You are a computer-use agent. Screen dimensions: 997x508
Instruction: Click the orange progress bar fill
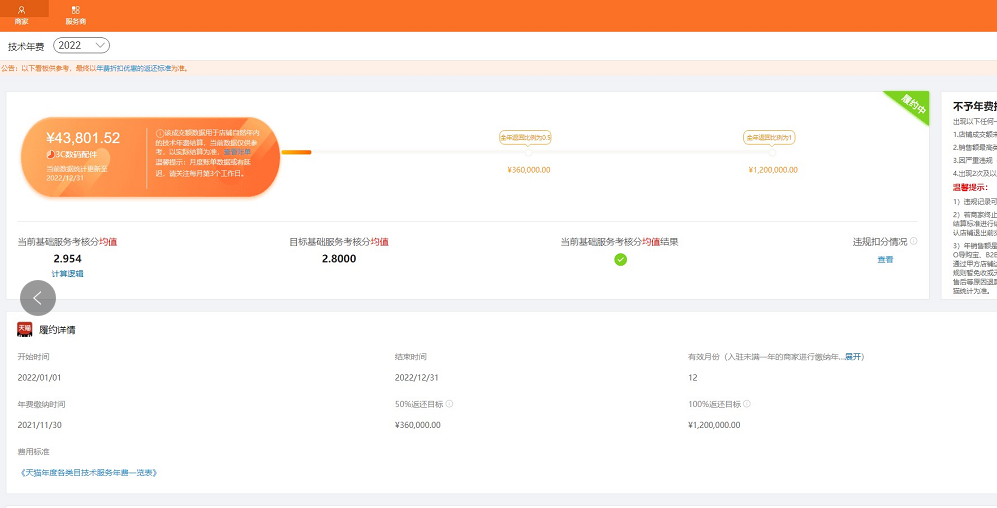[297, 152]
